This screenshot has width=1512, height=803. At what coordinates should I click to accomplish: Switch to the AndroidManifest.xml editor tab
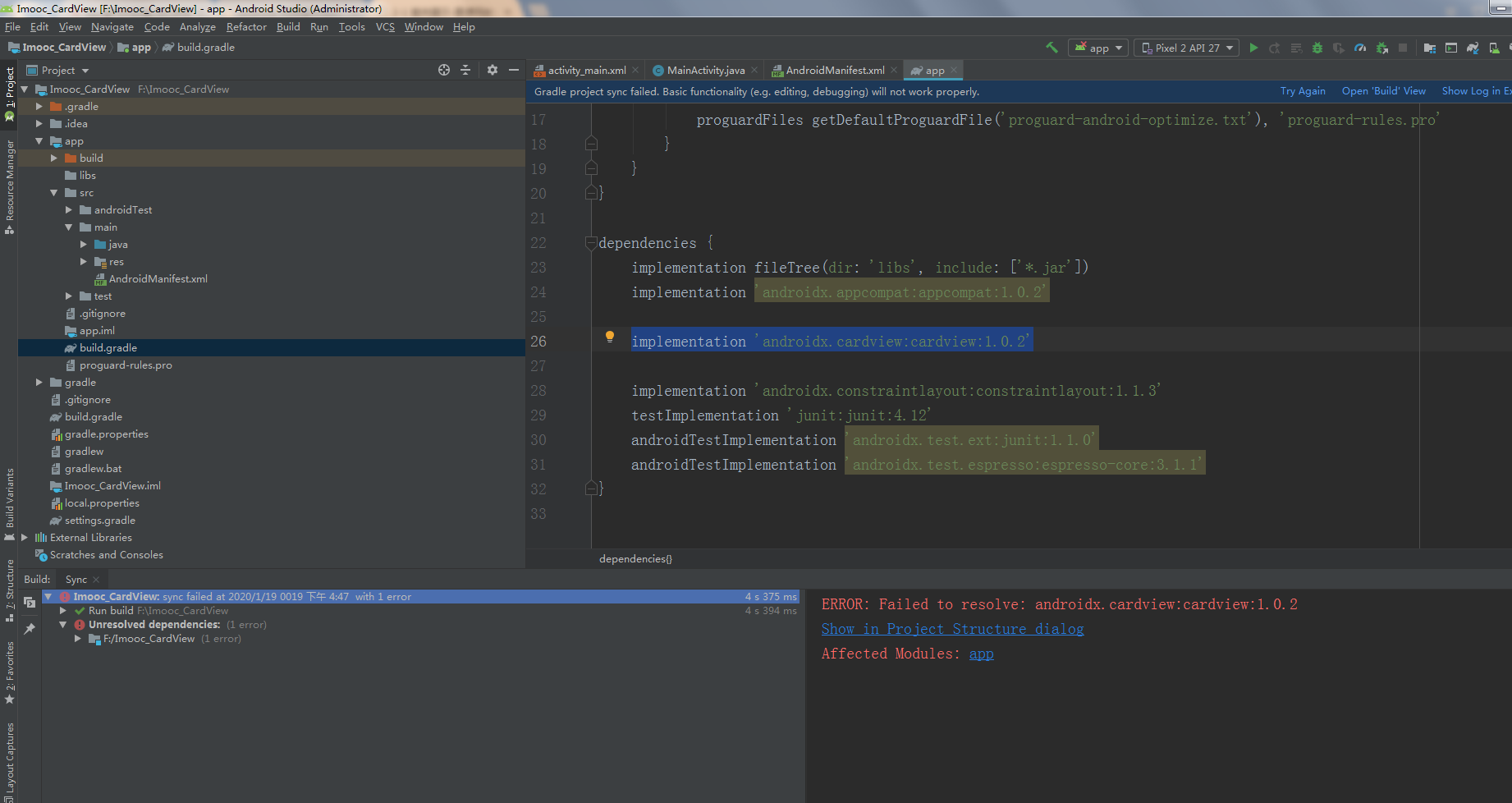click(x=834, y=71)
